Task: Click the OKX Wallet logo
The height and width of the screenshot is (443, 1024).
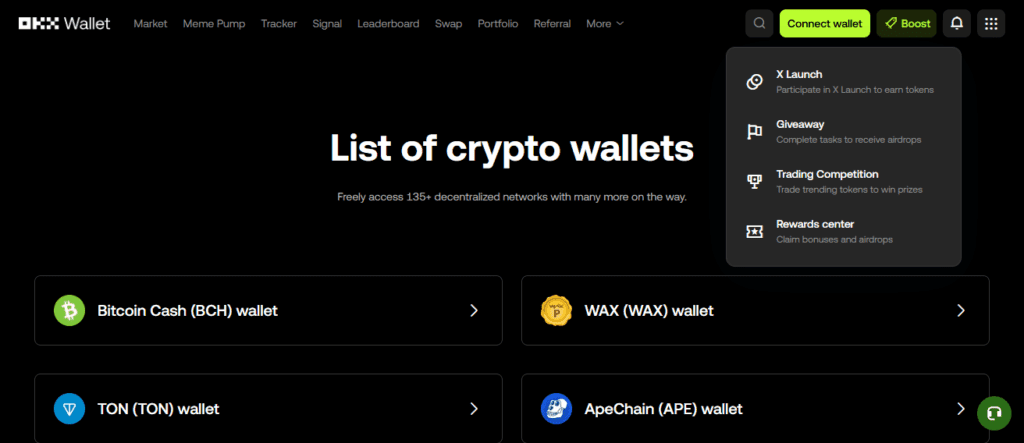Action: coord(64,23)
